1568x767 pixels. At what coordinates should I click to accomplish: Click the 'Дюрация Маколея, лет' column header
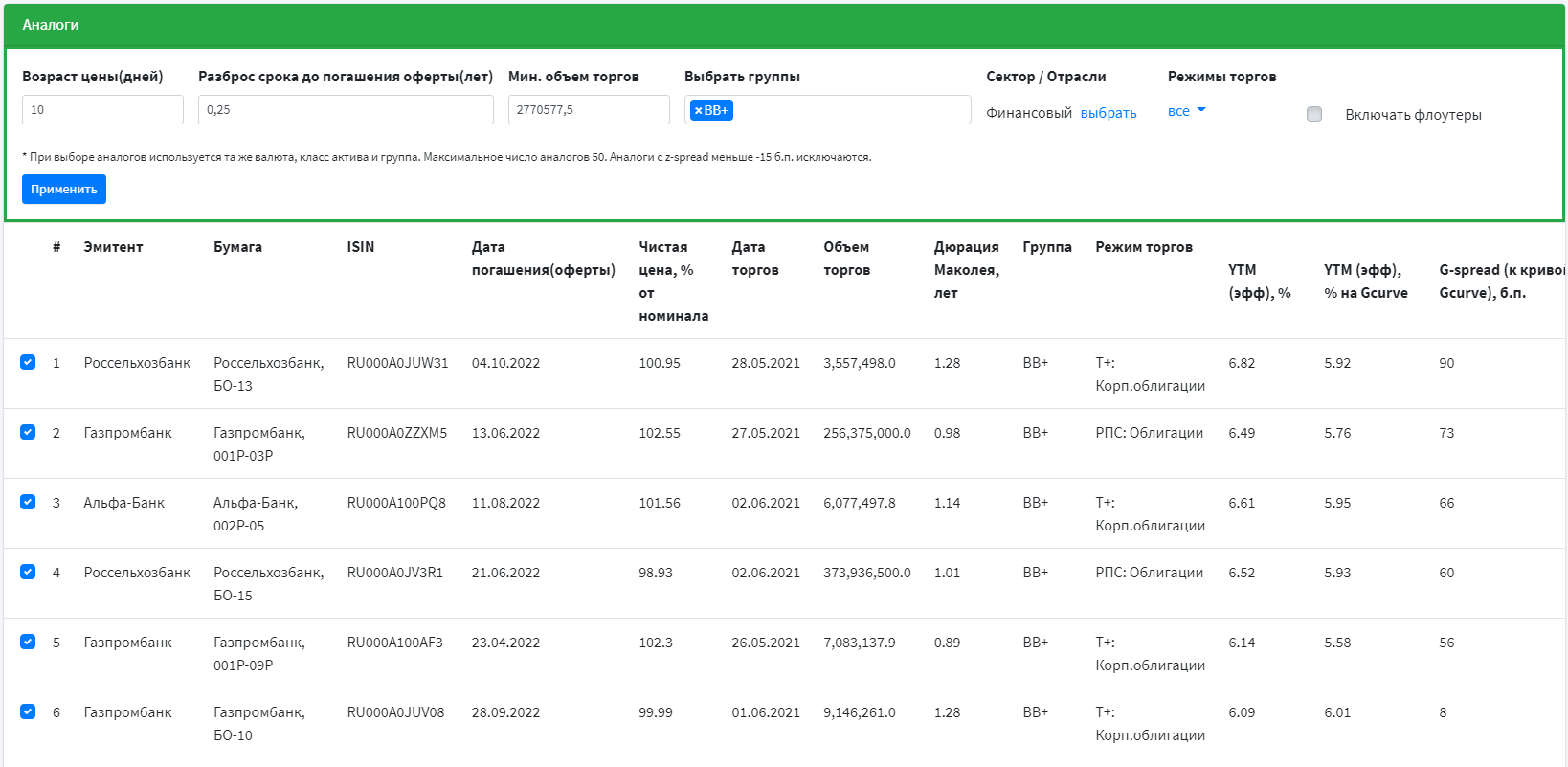point(967,270)
